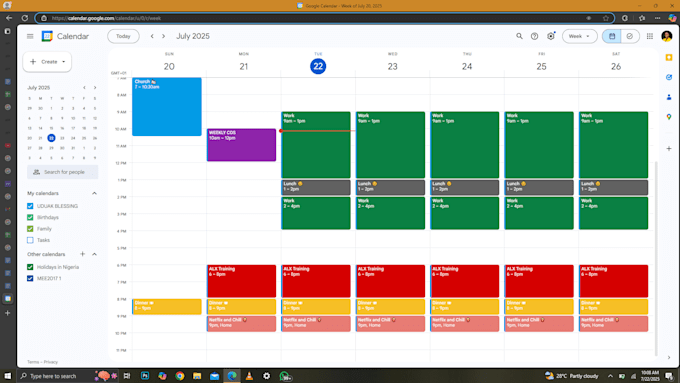Viewport: 680px width, 383px height.
Task: Click weather Partly cloudy in taskbar
Action: click(x=573, y=376)
